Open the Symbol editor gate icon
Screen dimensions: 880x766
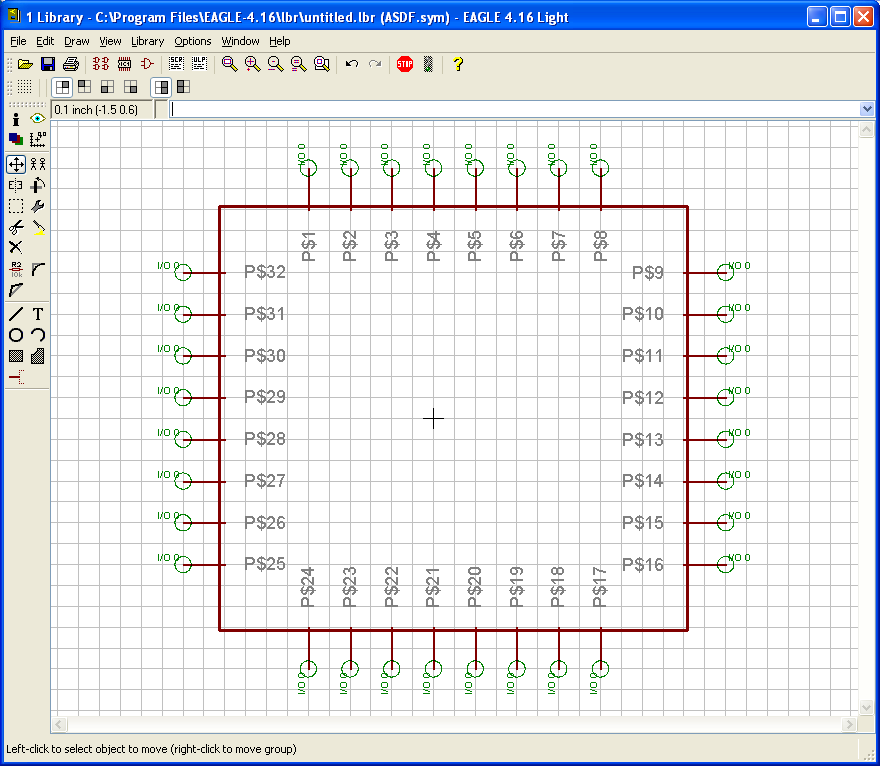147,64
